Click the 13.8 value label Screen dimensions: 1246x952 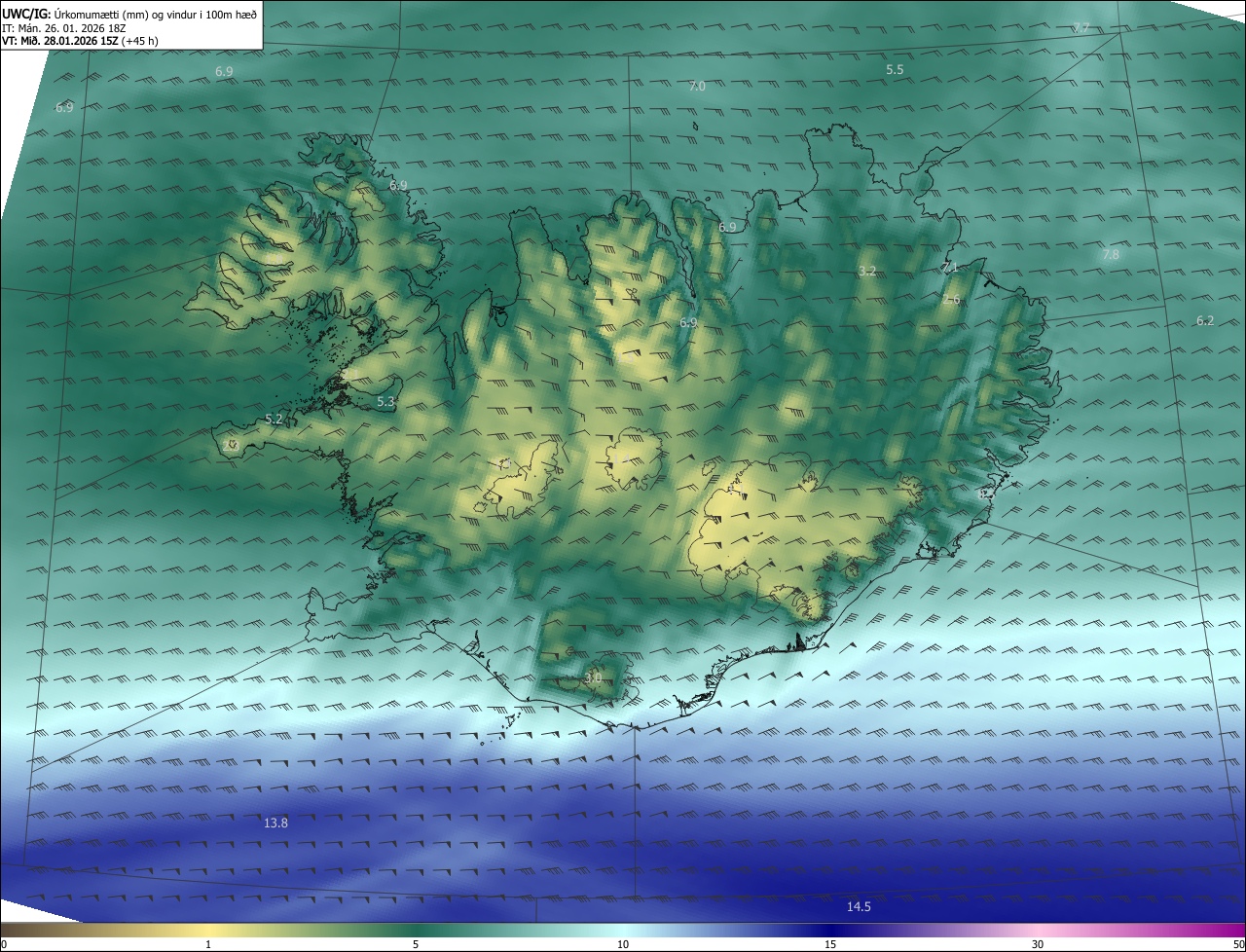tap(275, 824)
